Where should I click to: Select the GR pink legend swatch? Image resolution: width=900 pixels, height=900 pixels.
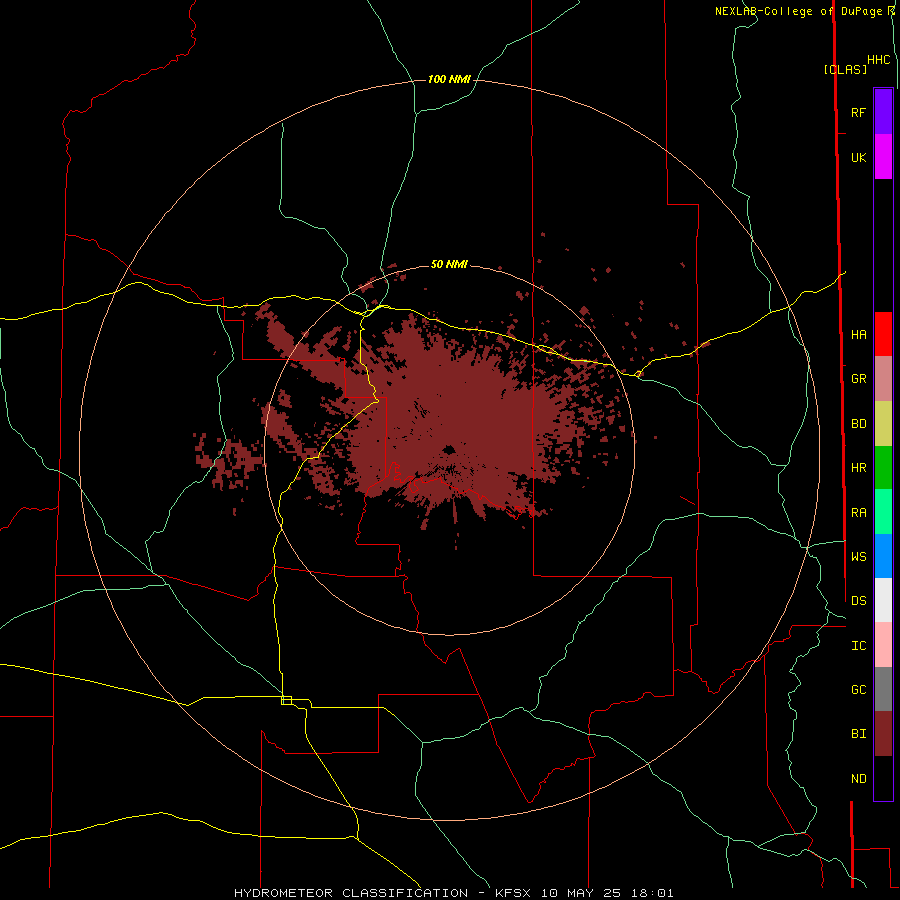pos(883,378)
